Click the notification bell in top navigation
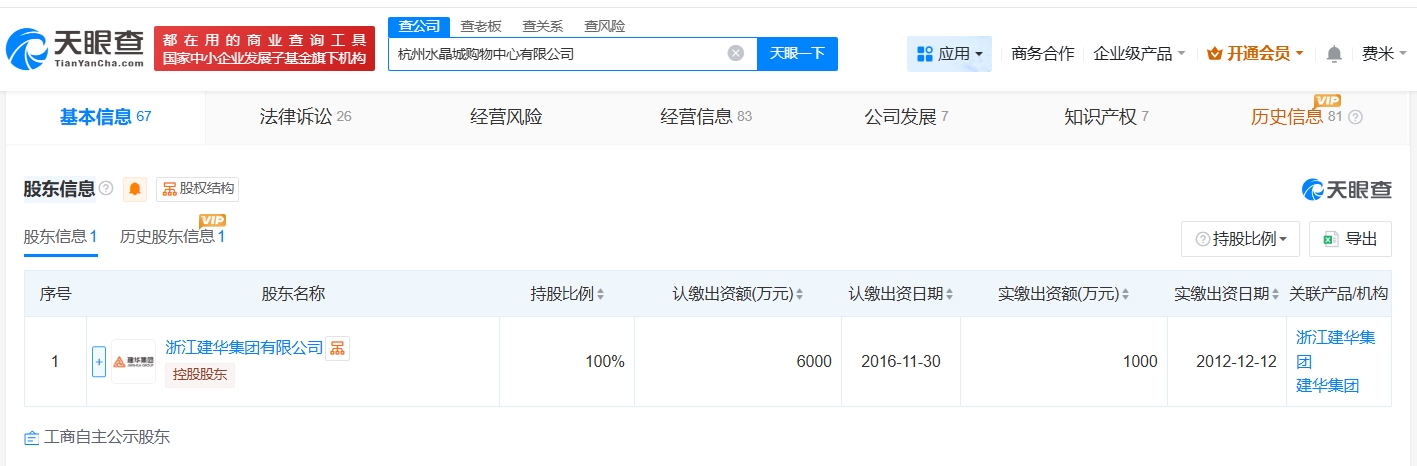1417x466 pixels. [1333, 54]
